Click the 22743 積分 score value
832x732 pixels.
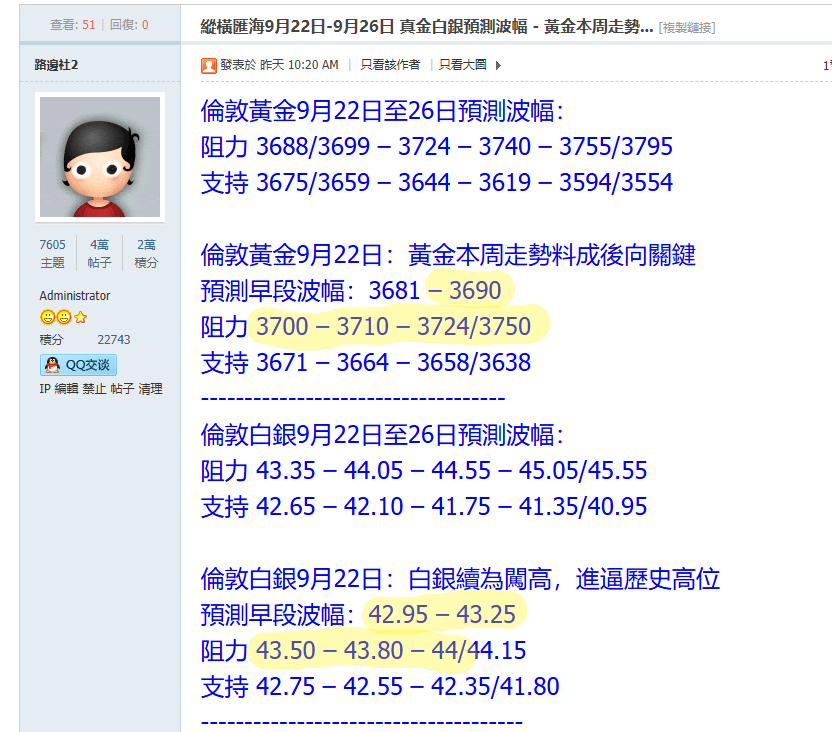coord(113,340)
